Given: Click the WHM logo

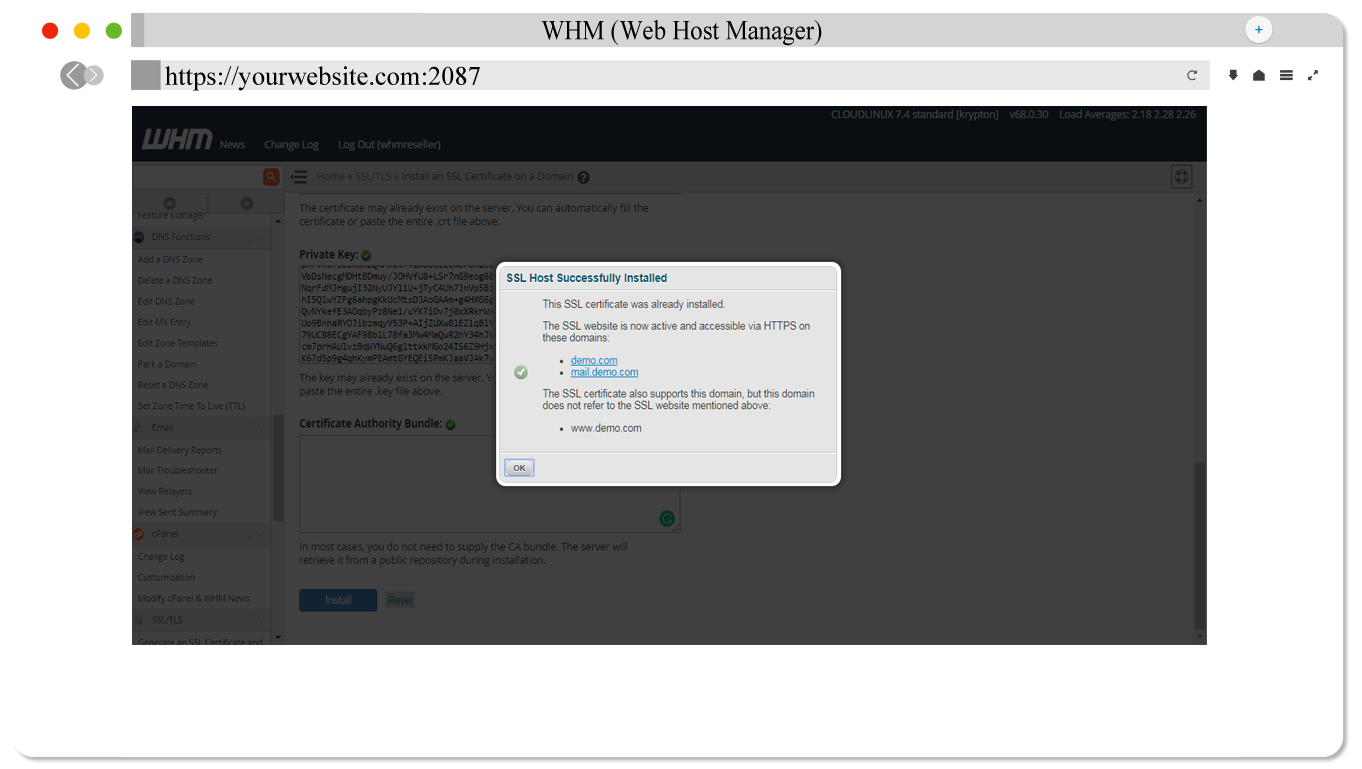Looking at the screenshot, I should 176,140.
